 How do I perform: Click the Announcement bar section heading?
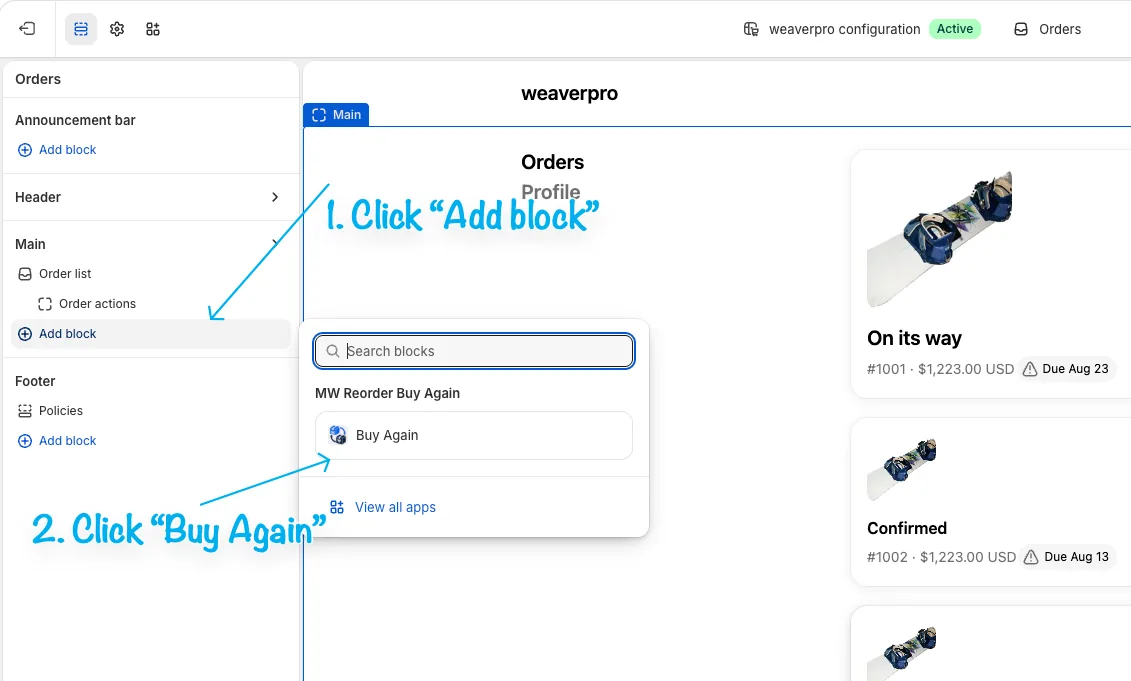[x=75, y=120]
